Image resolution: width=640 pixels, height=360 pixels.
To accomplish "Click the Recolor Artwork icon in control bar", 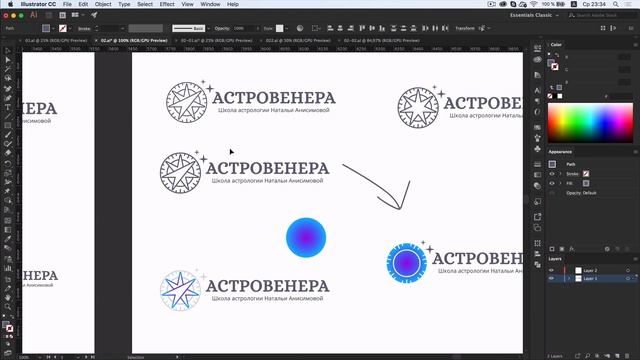I will pyautogui.click(x=300, y=28).
